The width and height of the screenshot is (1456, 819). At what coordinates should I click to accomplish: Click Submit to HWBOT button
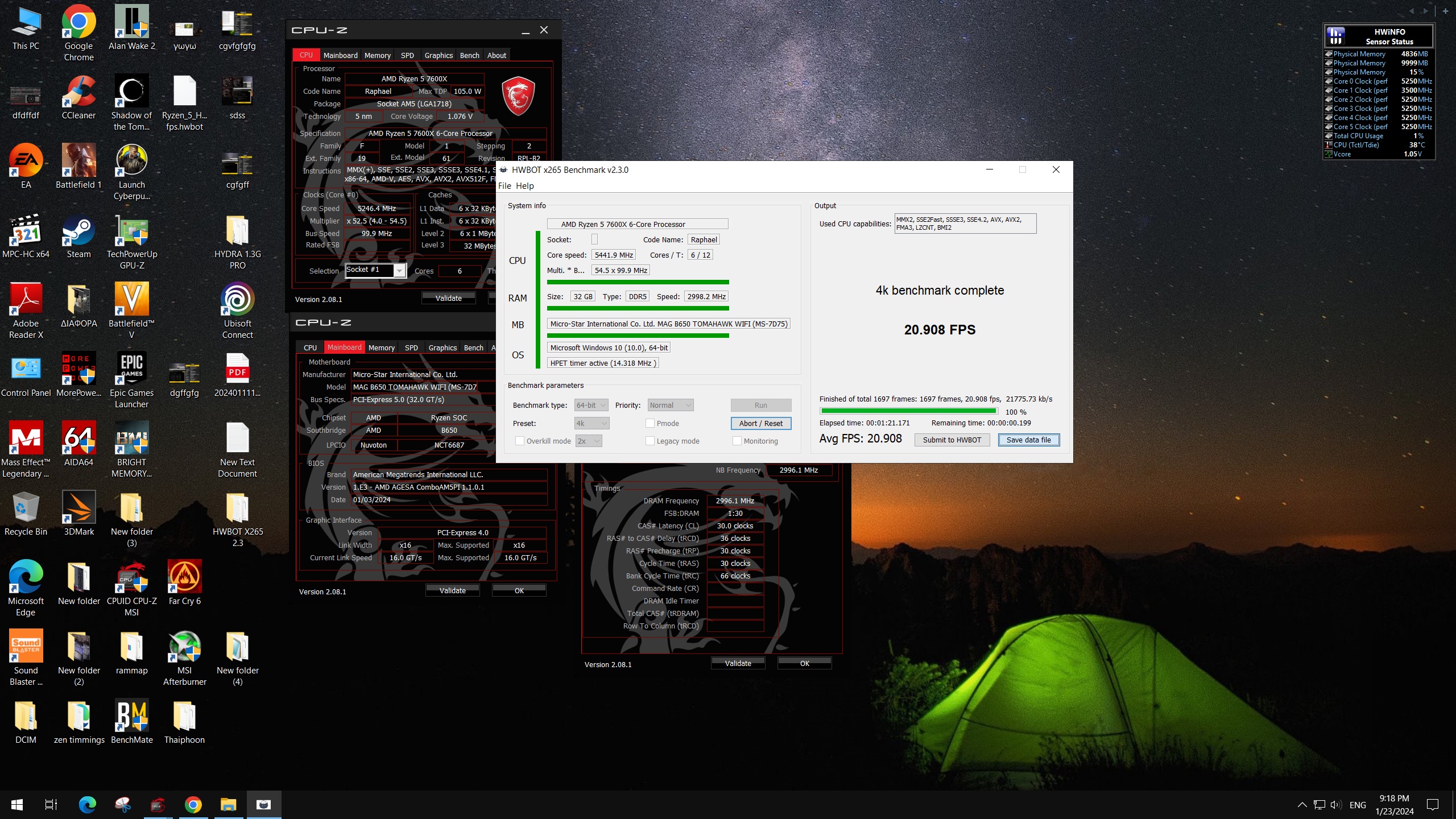952,440
